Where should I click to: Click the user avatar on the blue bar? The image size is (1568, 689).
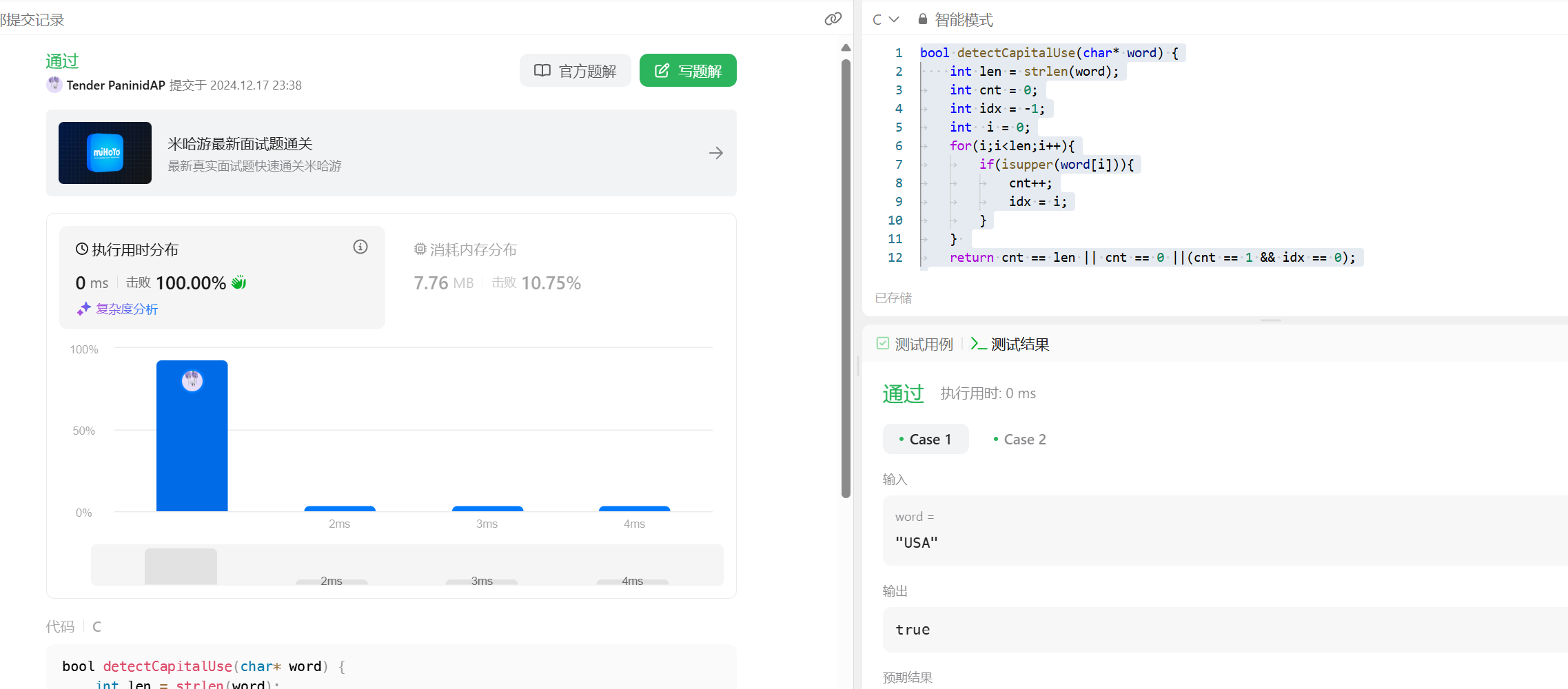(x=192, y=380)
